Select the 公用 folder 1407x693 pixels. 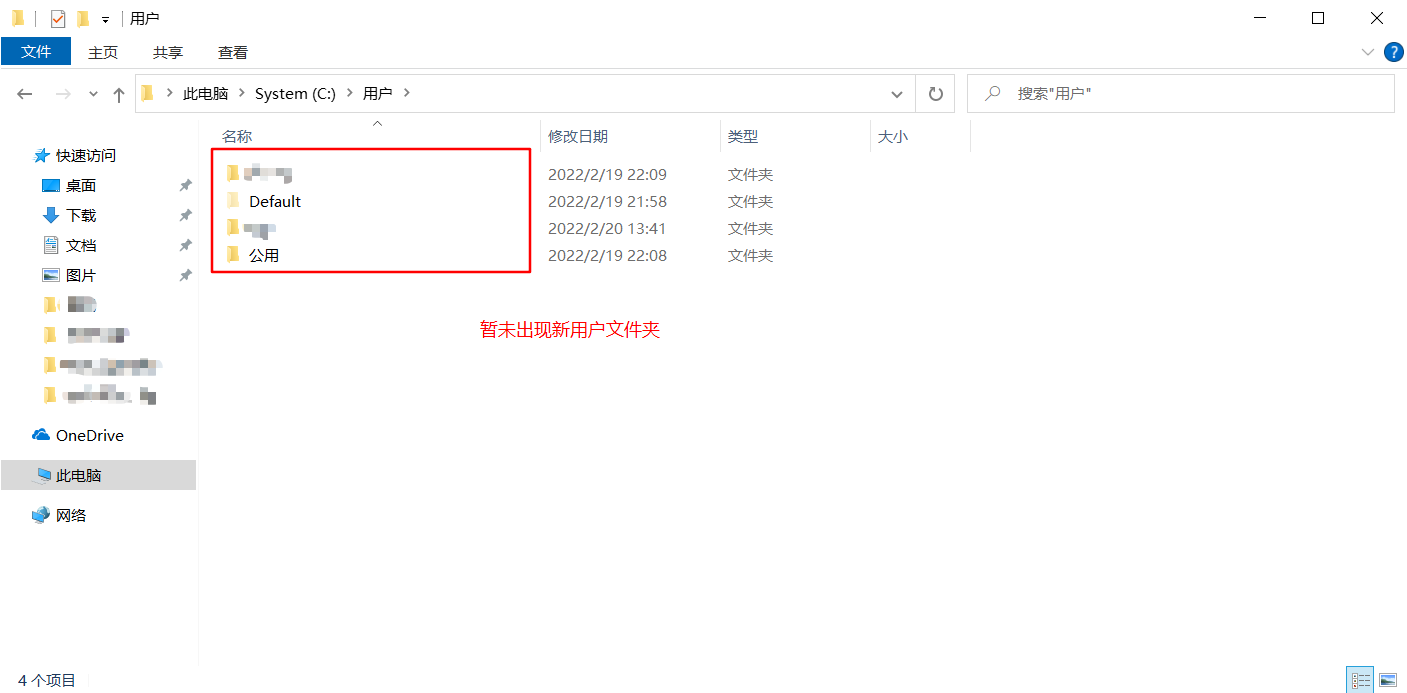click(264, 255)
